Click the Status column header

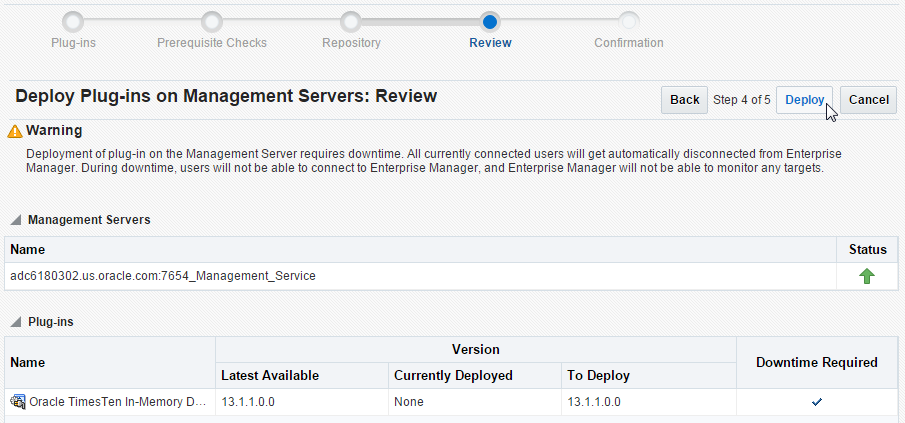867,249
